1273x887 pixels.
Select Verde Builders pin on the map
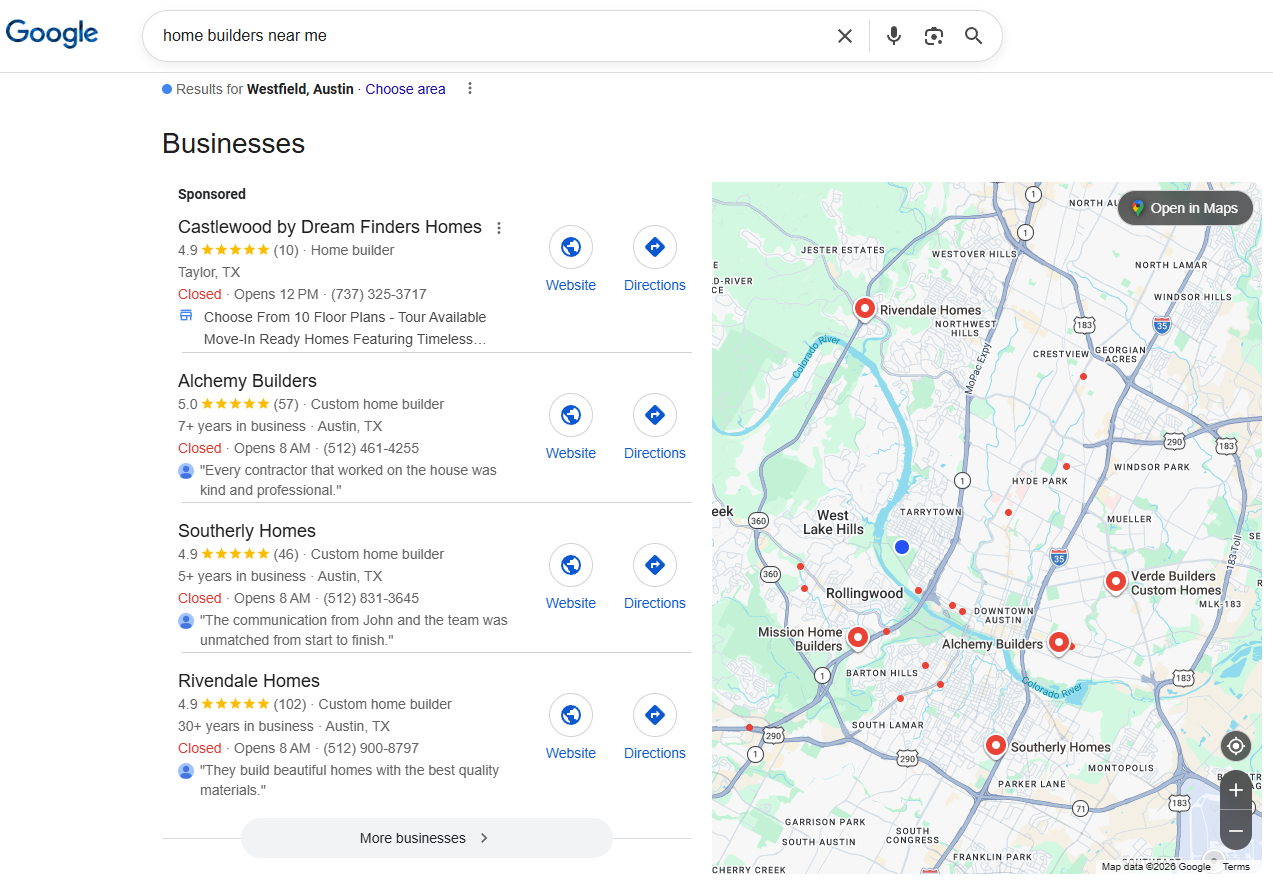1116,581
